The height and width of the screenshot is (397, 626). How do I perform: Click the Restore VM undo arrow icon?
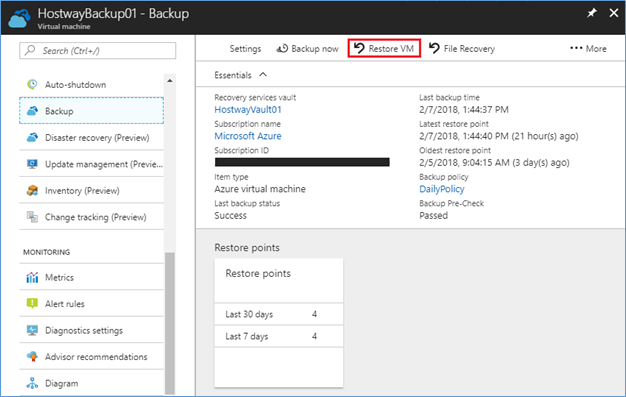(x=359, y=48)
